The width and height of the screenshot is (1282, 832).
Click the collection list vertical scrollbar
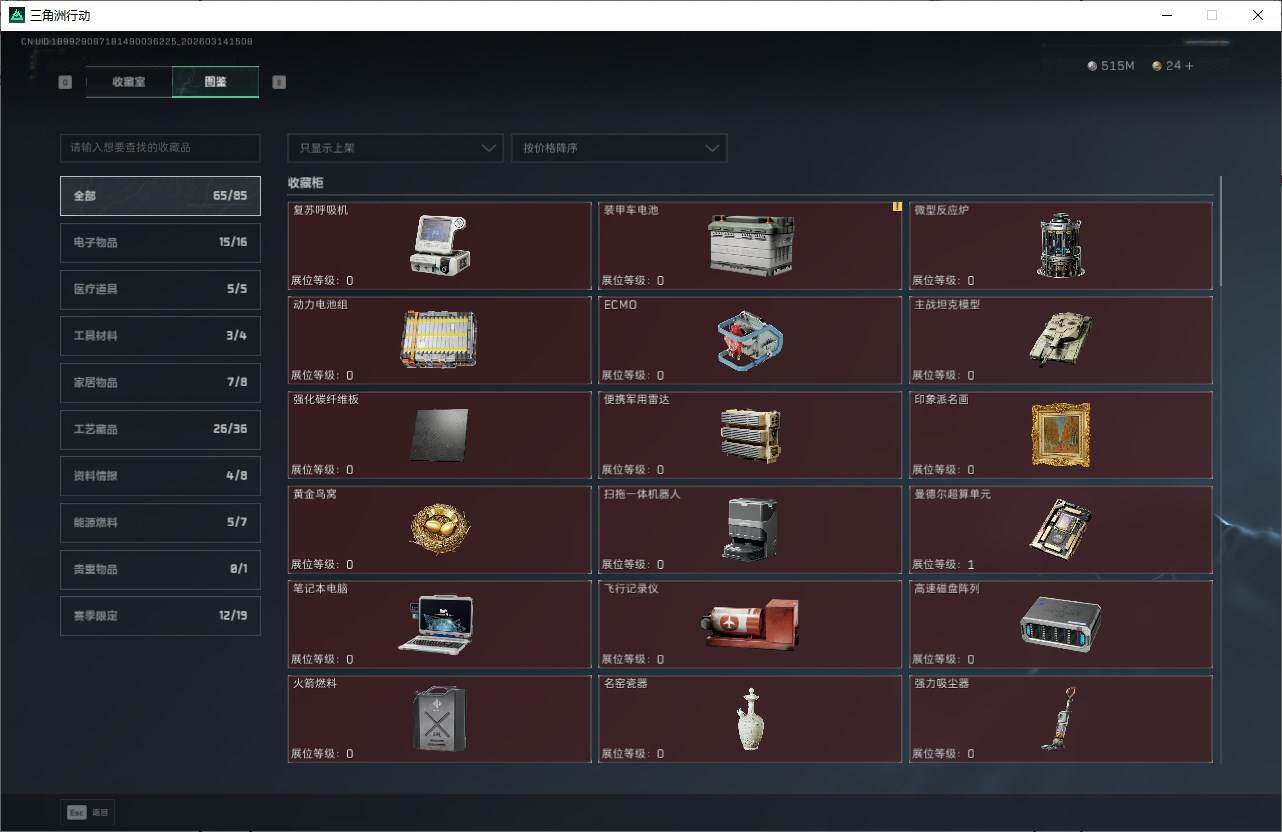pos(1221,232)
